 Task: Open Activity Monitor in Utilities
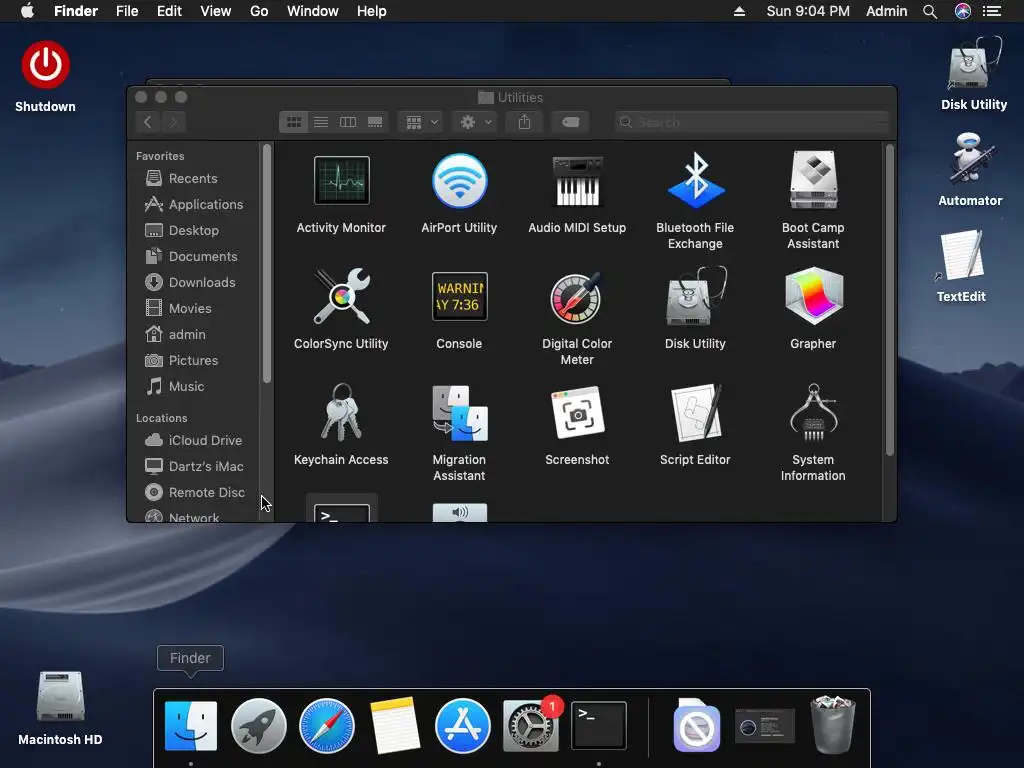pos(342,181)
